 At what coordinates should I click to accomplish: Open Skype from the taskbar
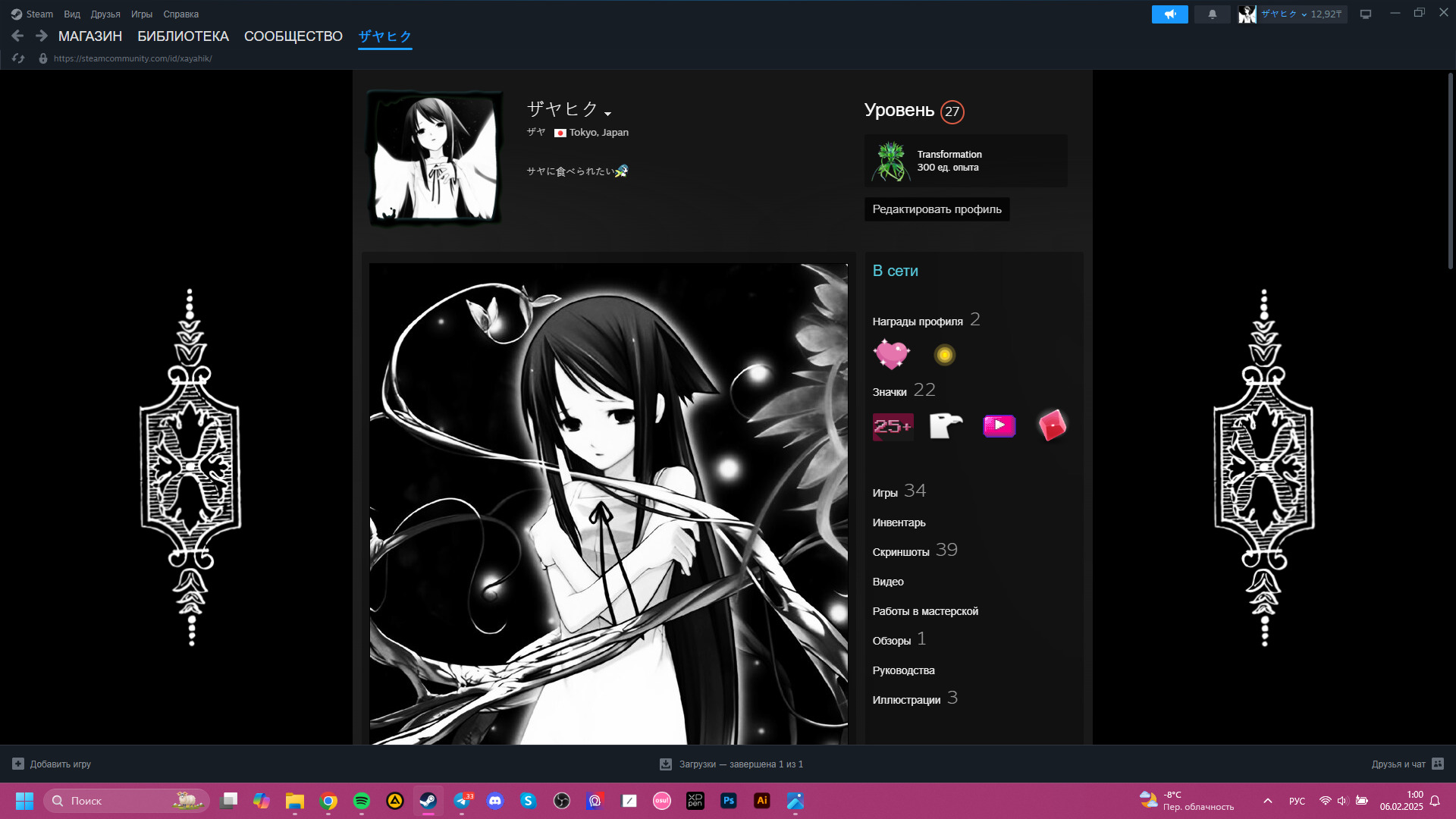pos(529,801)
